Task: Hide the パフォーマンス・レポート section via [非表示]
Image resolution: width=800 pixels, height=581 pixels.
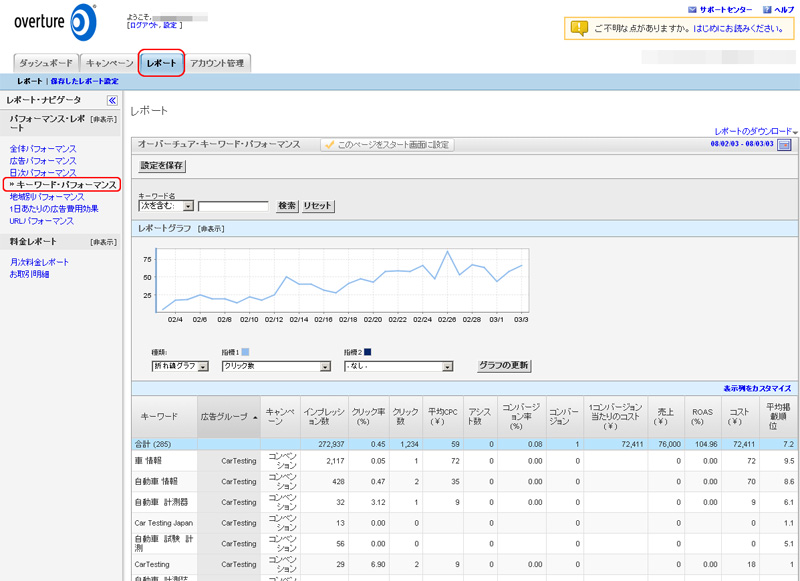Action: (x=103, y=120)
